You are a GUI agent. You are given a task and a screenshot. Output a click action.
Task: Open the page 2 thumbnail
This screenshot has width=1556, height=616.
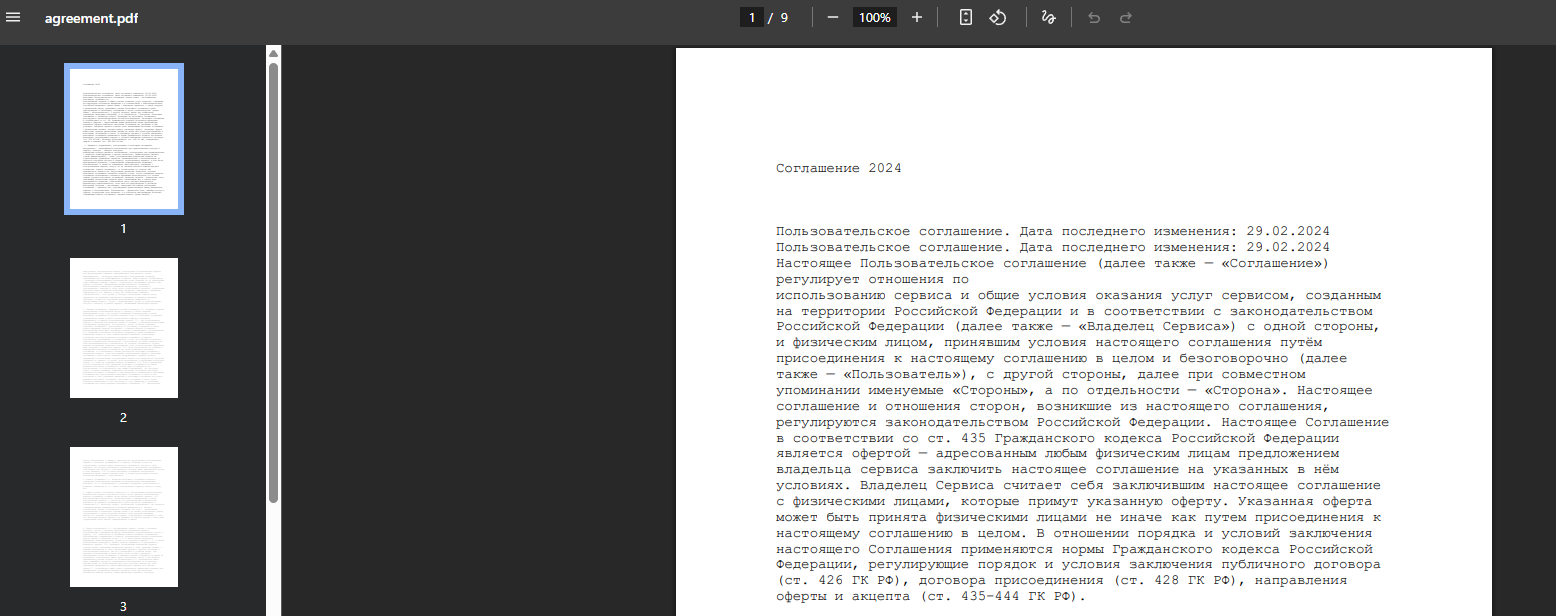[x=124, y=328]
